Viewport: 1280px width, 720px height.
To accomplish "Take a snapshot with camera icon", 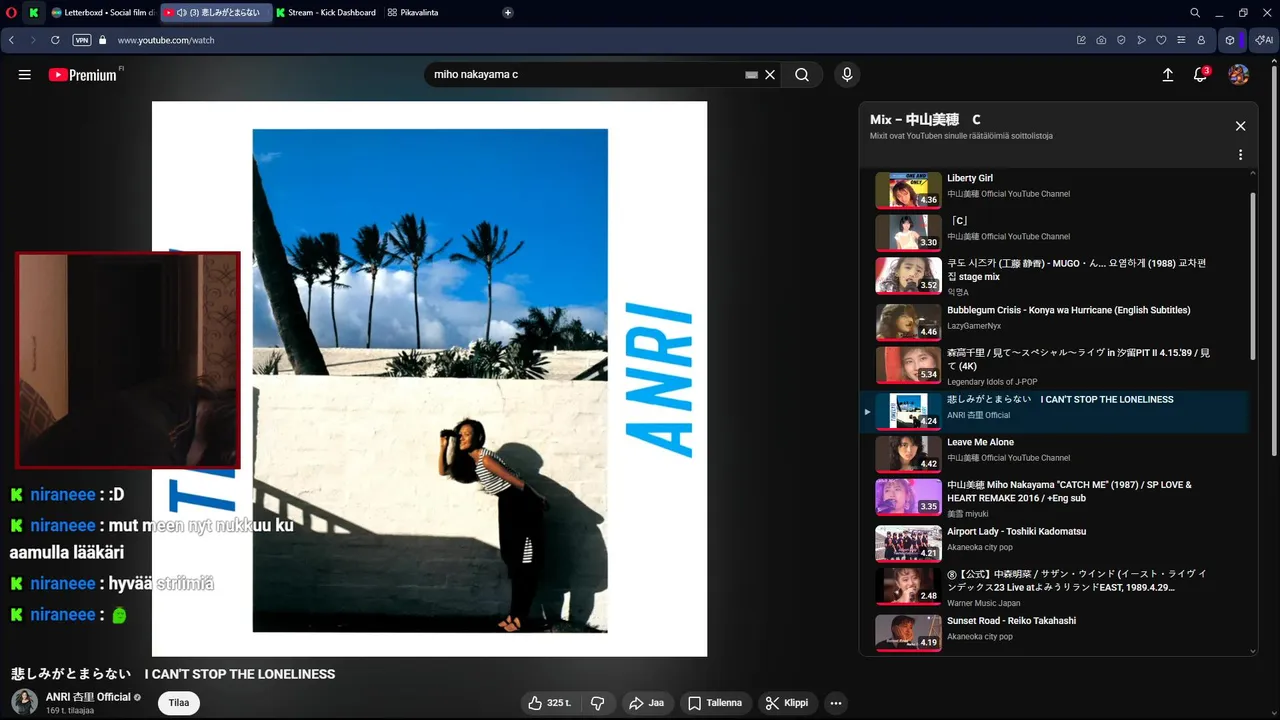I will tap(1101, 40).
